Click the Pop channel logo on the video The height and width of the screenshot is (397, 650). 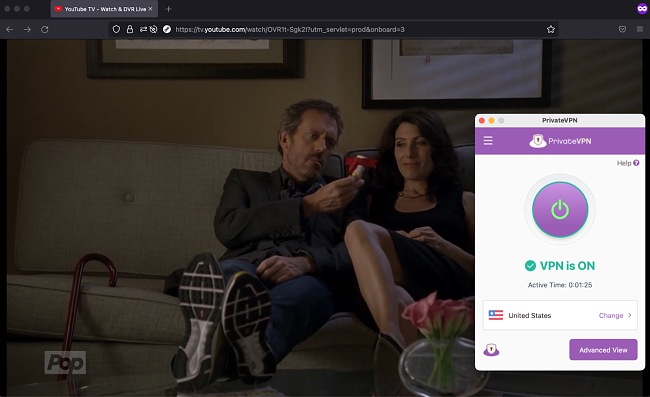click(x=65, y=363)
